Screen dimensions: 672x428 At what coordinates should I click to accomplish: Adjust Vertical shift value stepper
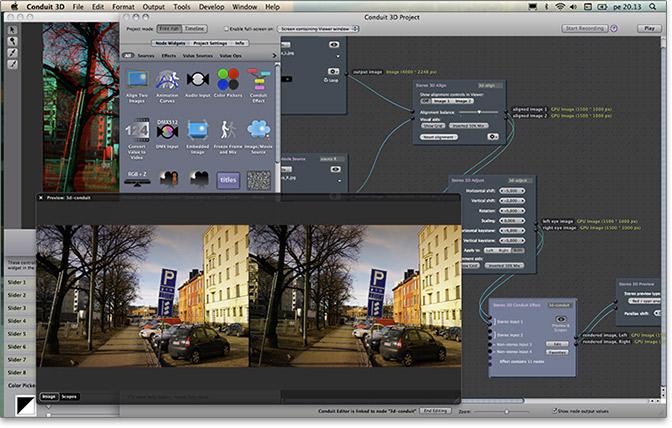512,201
